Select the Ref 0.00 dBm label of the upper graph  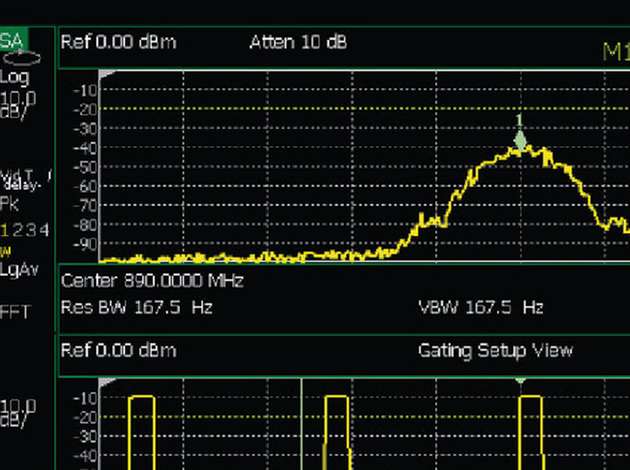[119, 42]
